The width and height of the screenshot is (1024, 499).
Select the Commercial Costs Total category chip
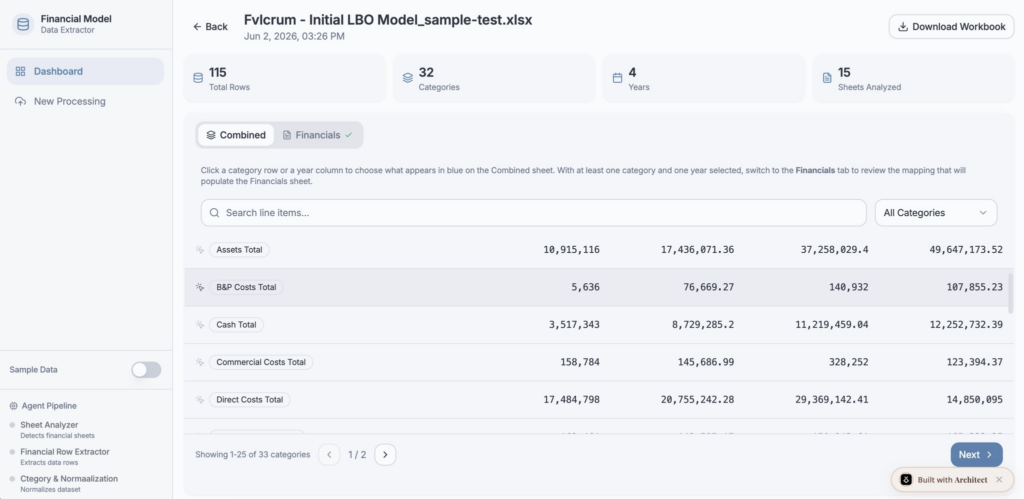pos(261,362)
